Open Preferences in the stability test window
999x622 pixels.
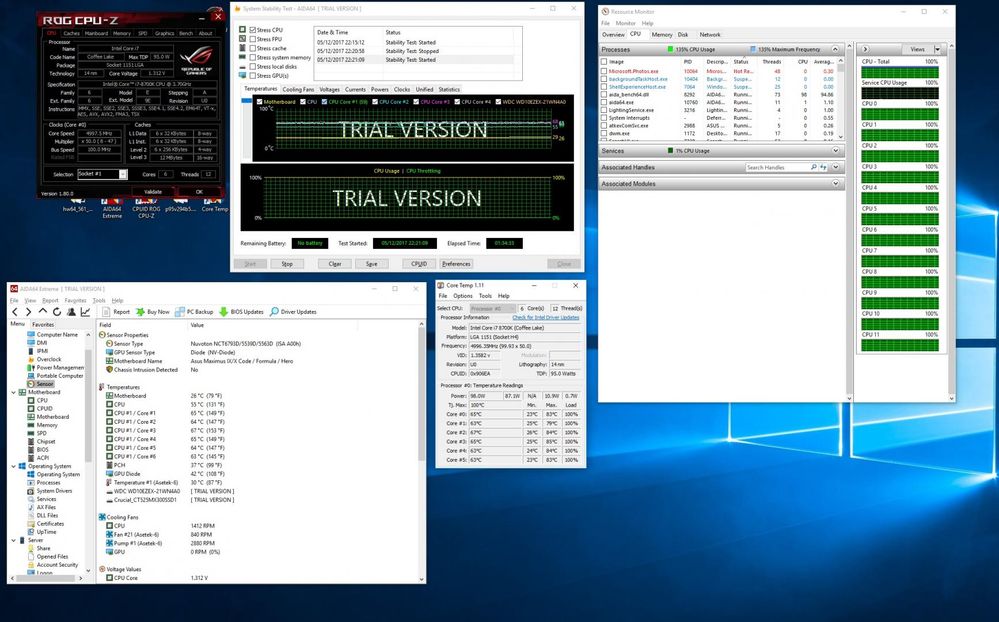(x=456, y=264)
